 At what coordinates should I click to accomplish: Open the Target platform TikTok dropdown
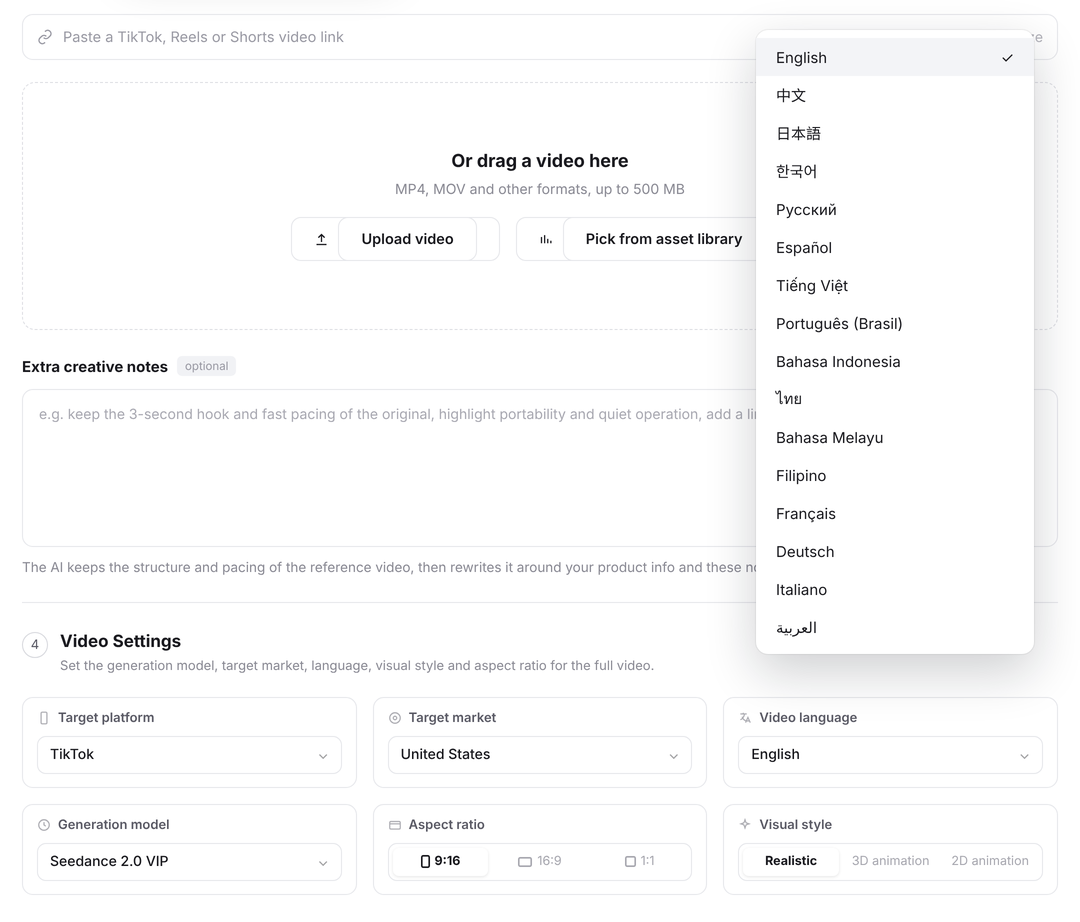coord(189,755)
